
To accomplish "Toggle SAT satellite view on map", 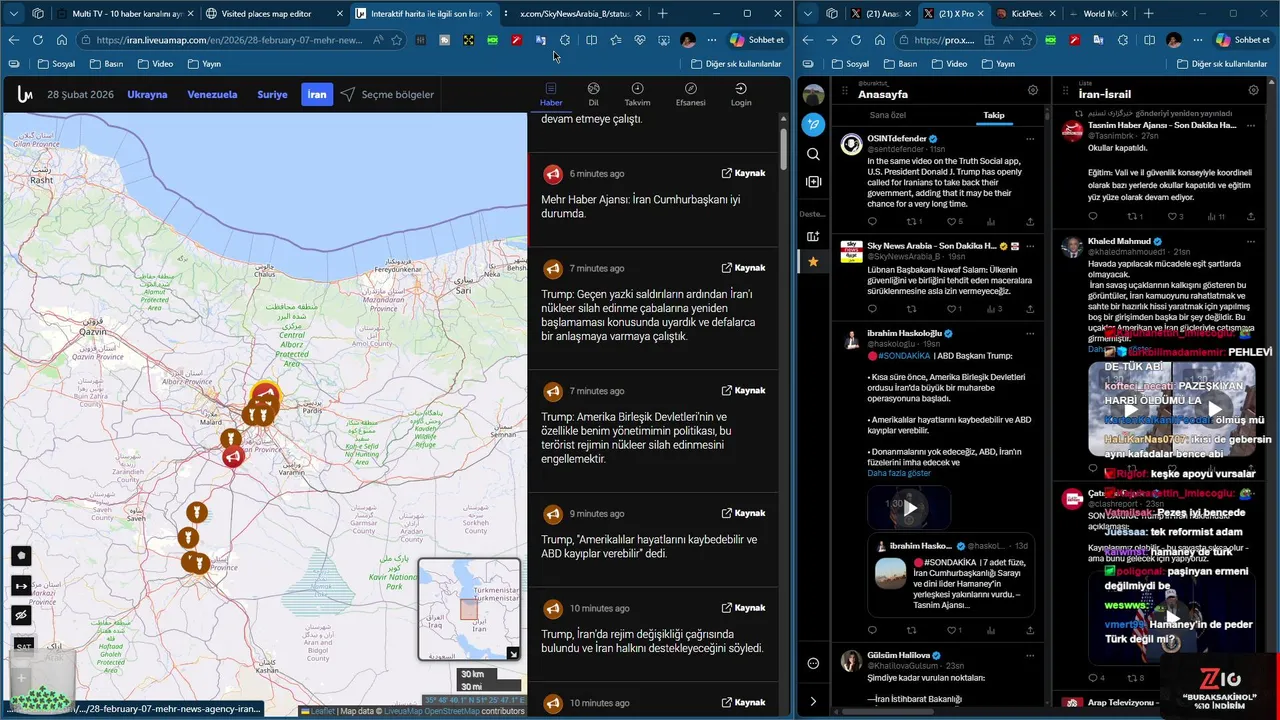I will pyautogui.click(x=22, y=646).
